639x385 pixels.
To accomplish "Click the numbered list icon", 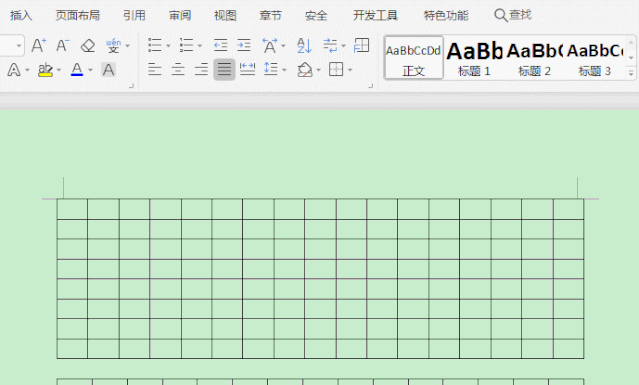I will click(x=186, y=45).
